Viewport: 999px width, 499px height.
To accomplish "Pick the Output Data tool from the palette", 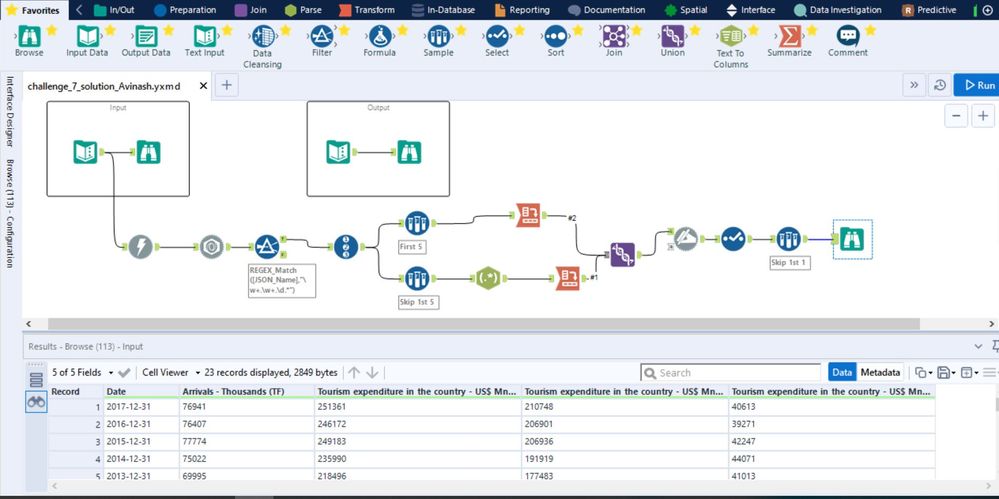I will pyautogui.click(x=146, y=36).
